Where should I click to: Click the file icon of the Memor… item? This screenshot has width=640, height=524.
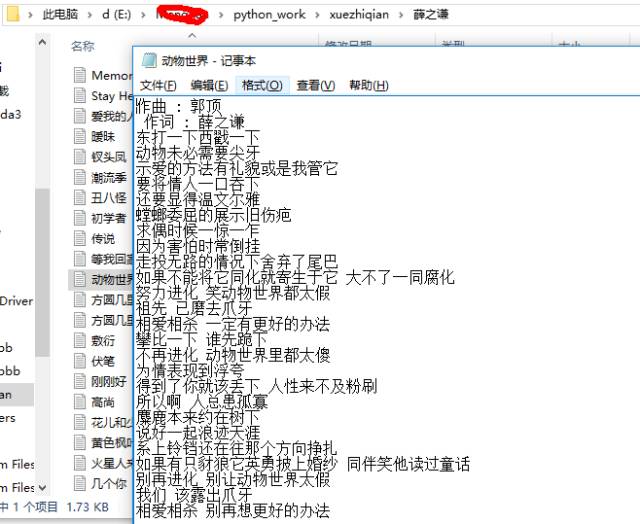(x=80, y=75)
